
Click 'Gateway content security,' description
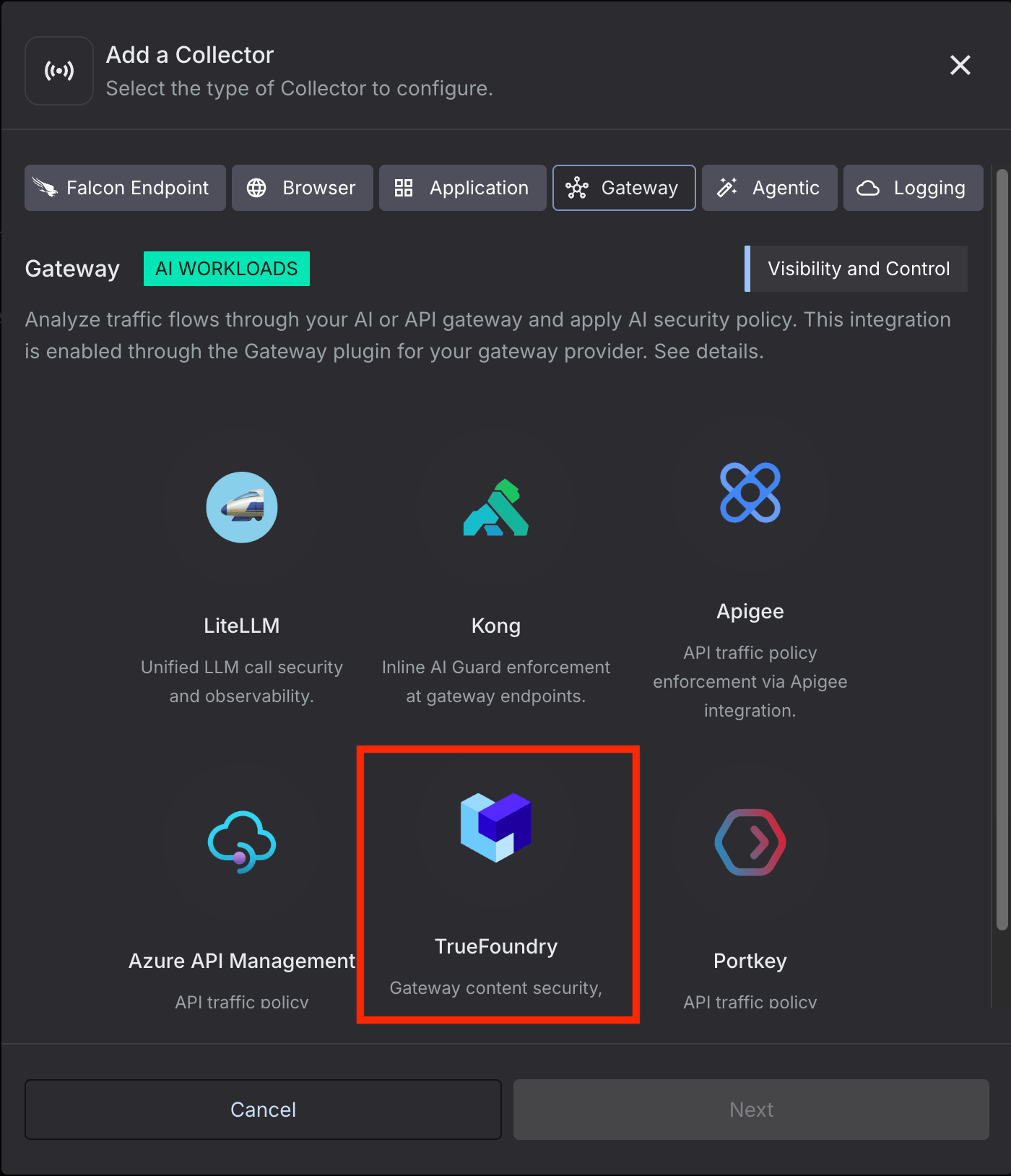(x=496, y=987)
